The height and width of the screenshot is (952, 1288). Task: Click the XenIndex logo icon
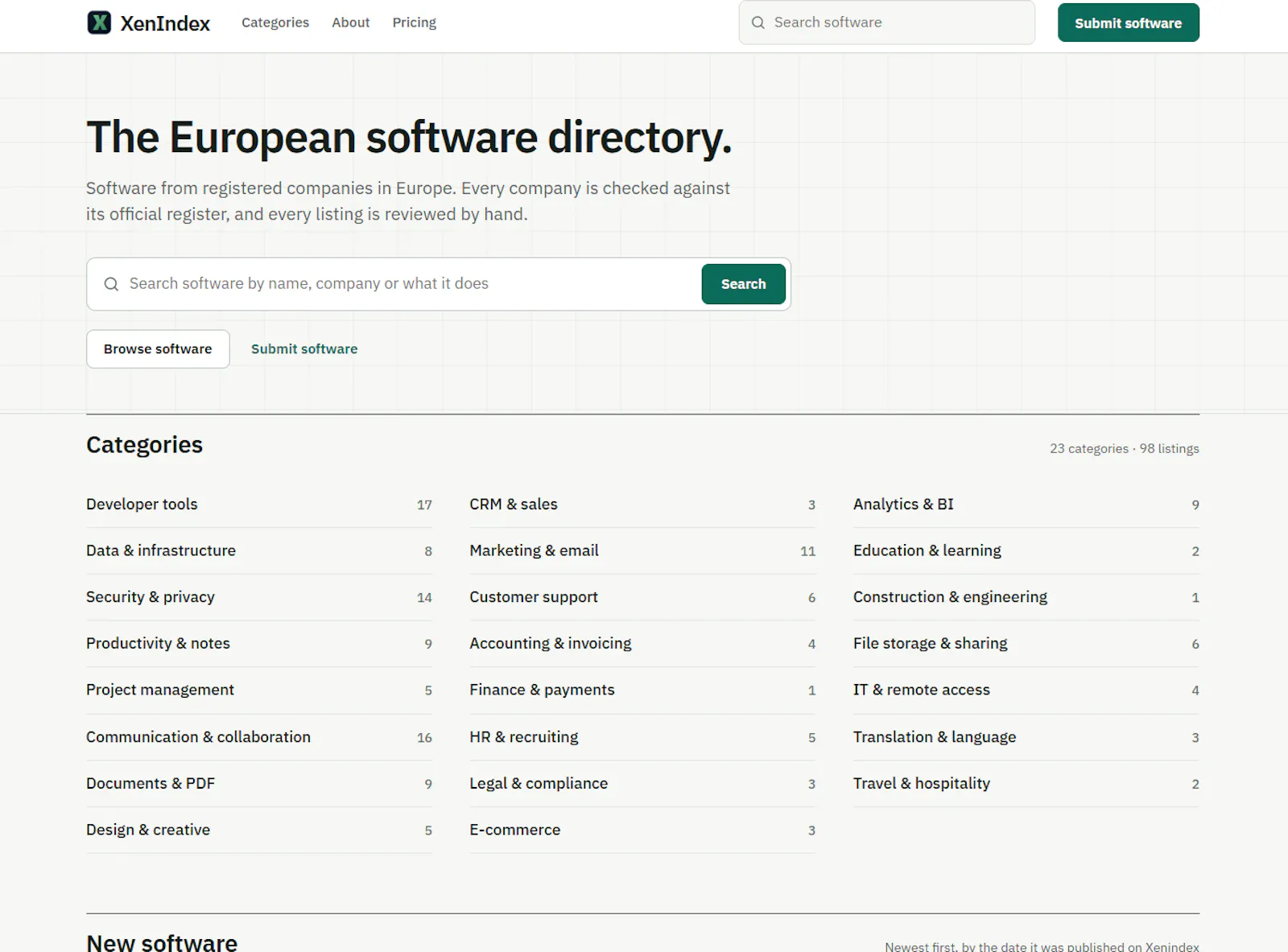99,23
